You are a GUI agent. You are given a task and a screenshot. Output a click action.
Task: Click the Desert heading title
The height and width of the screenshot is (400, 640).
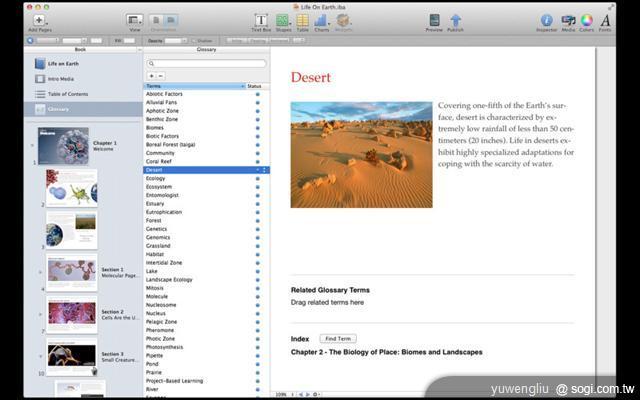(x=311, y=77)
